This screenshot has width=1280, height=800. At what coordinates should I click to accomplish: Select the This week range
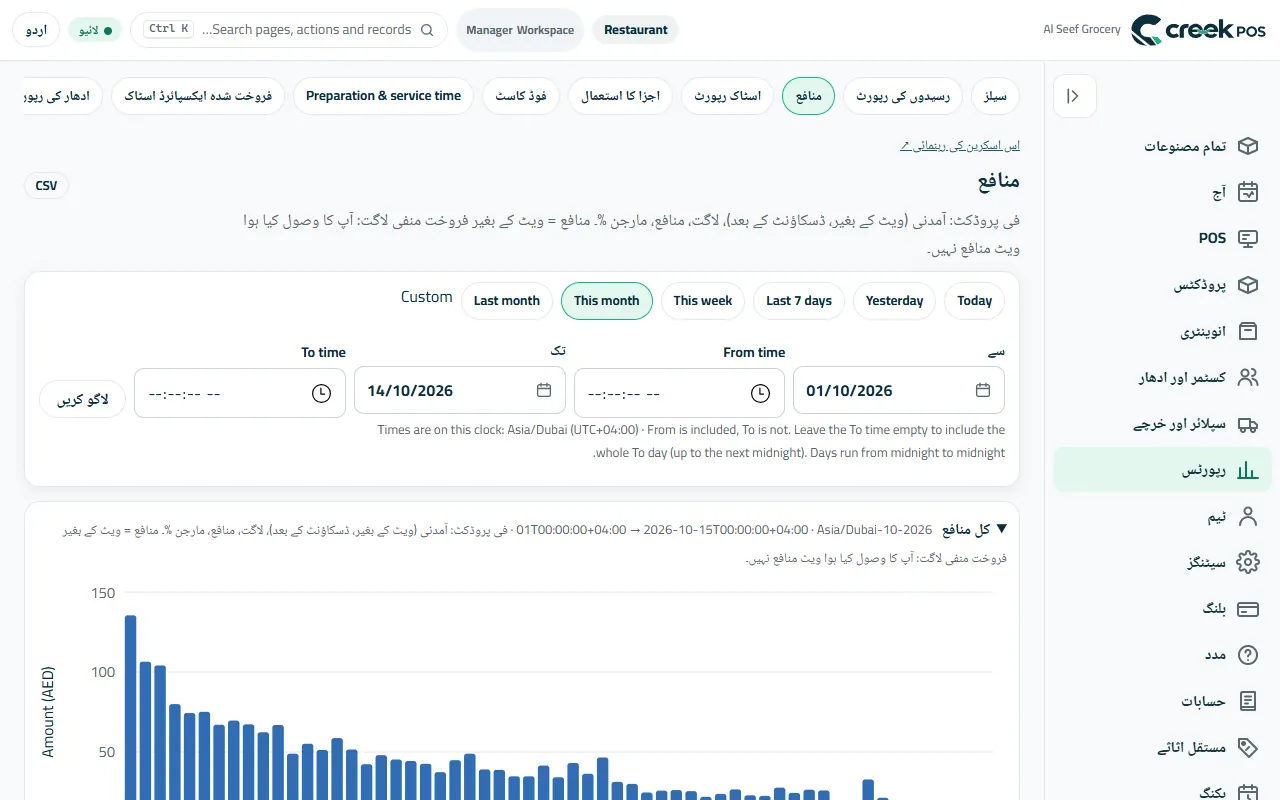(703, 301)
